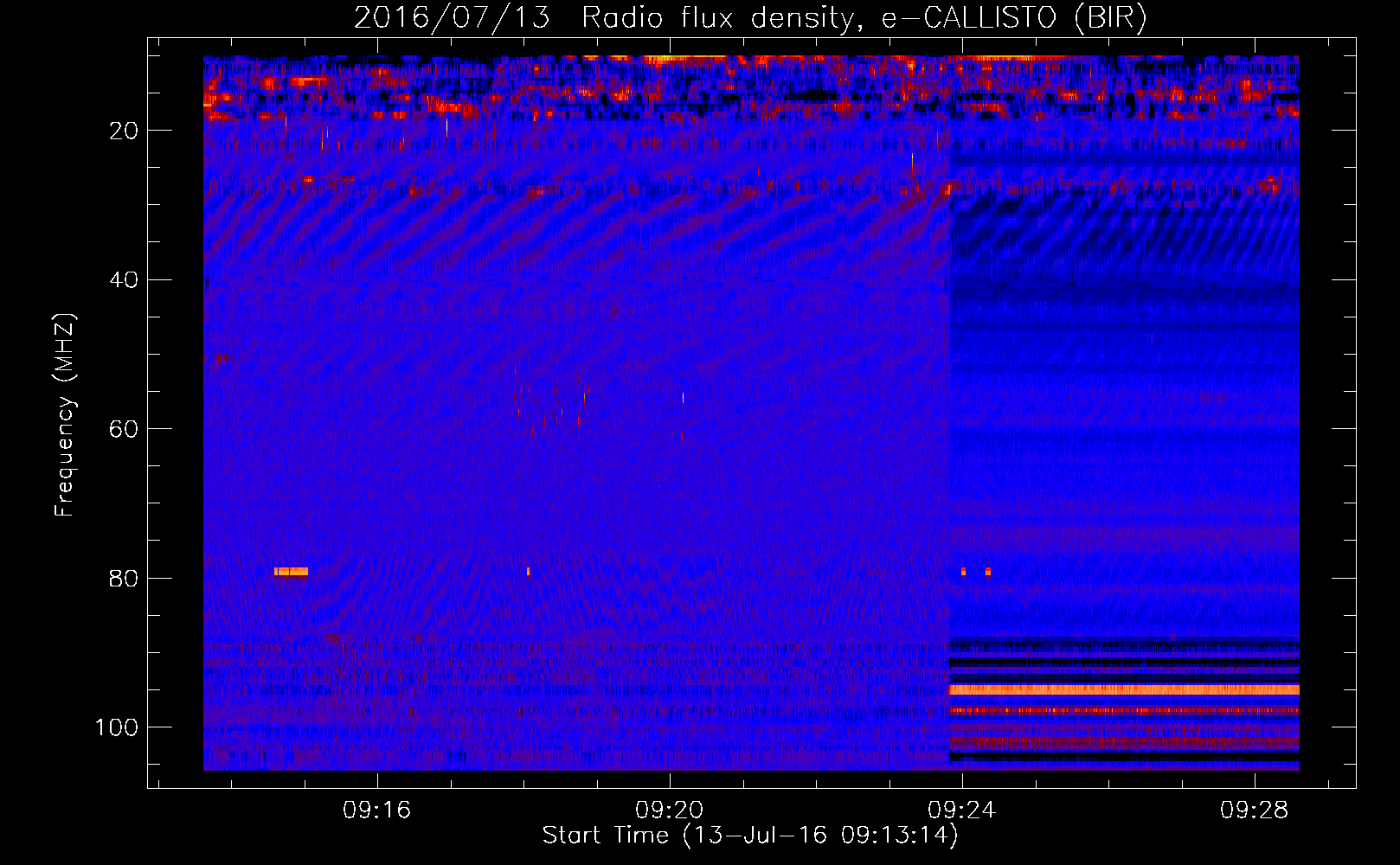
Task: Click the 40 MHz frequency label
Action: click(x=125, y=280)
